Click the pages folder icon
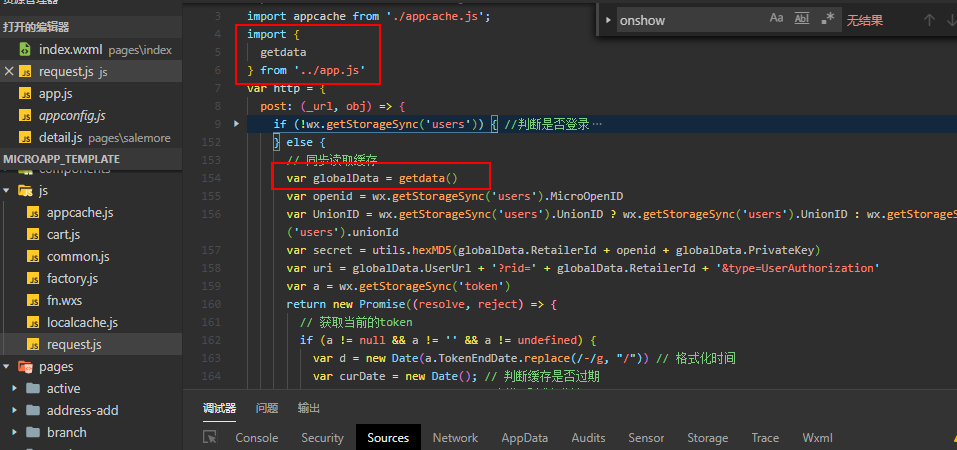 tap(25, 367)
